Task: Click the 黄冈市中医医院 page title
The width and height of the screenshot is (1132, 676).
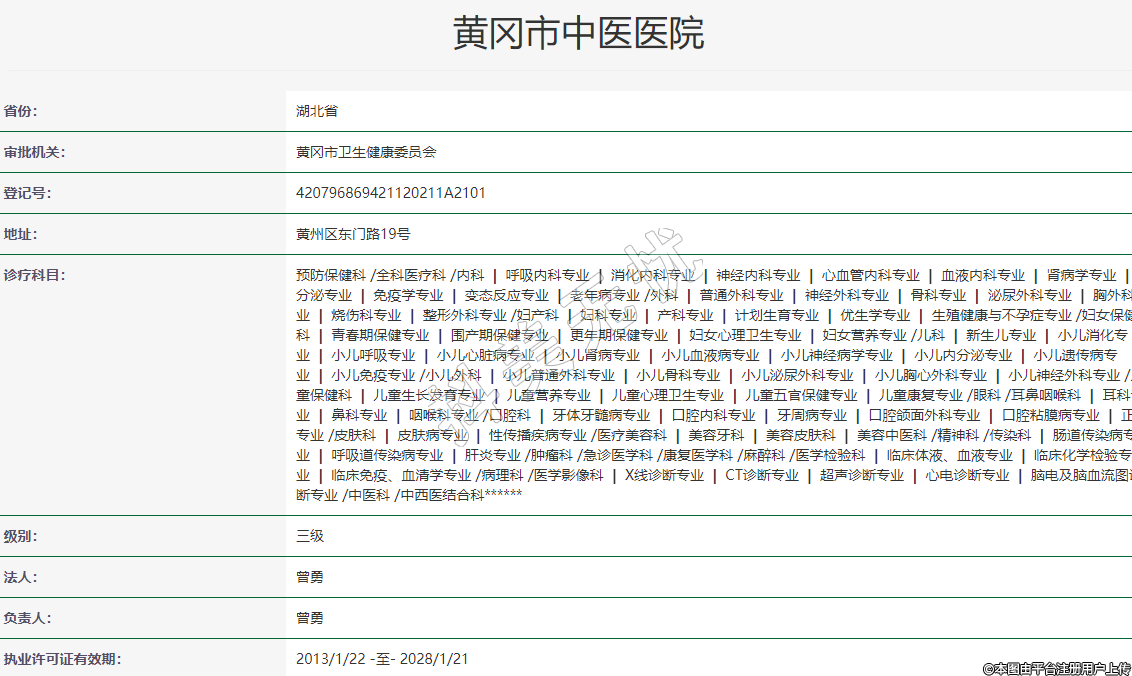Action: [578, 34]
